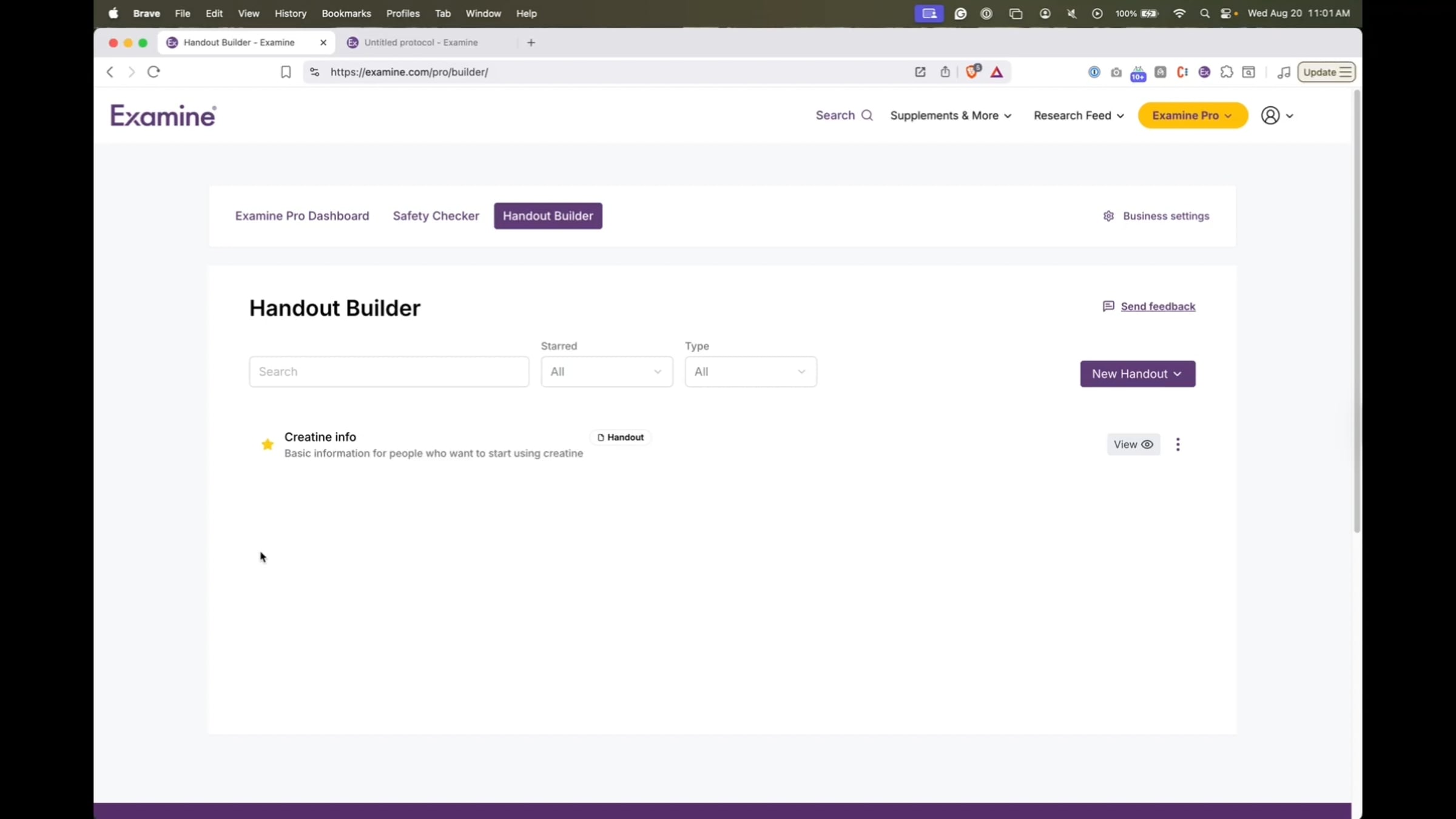
Task: Open a new browser tab
Action: [x=531, y=42]
